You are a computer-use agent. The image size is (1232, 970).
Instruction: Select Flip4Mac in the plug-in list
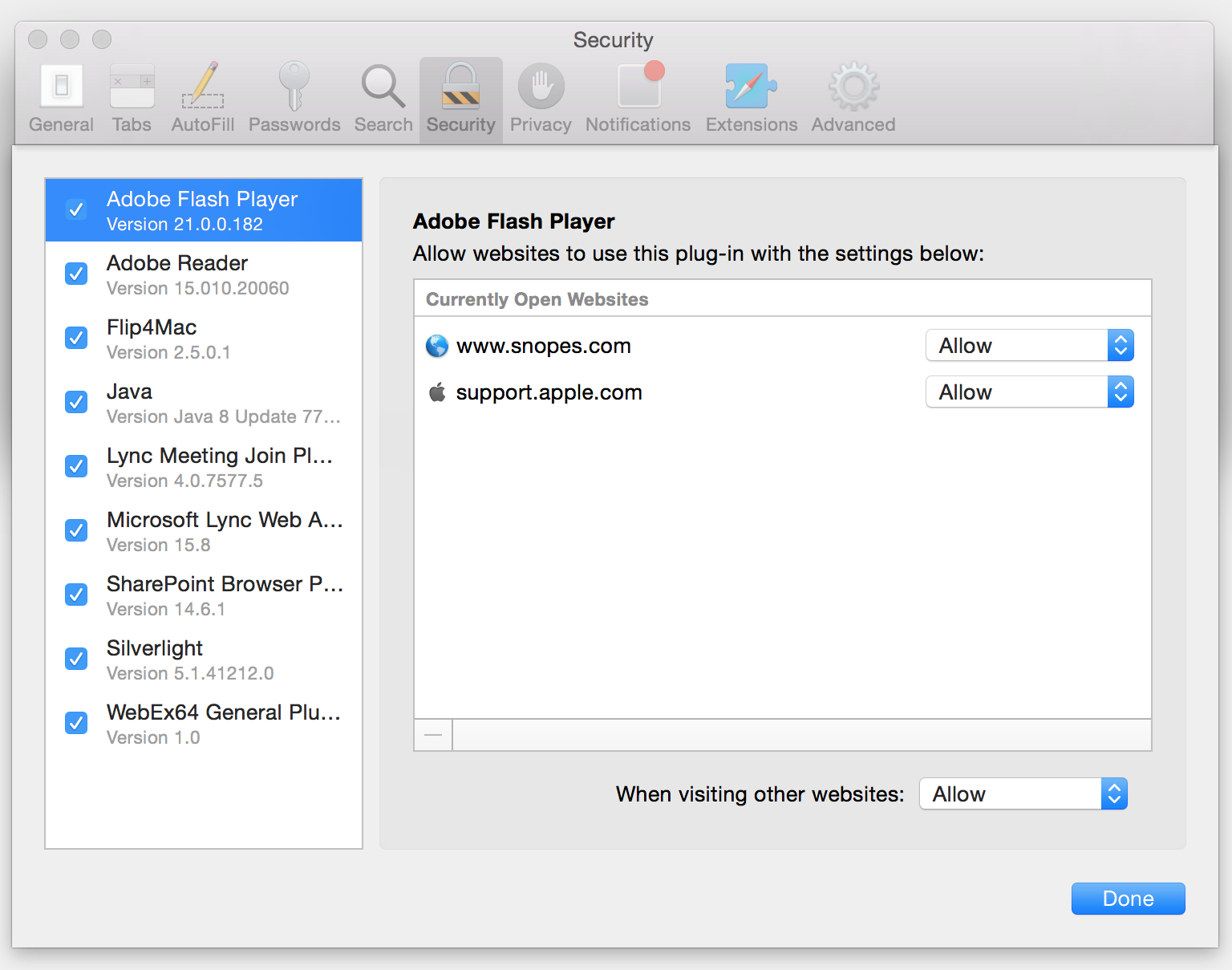204,338
